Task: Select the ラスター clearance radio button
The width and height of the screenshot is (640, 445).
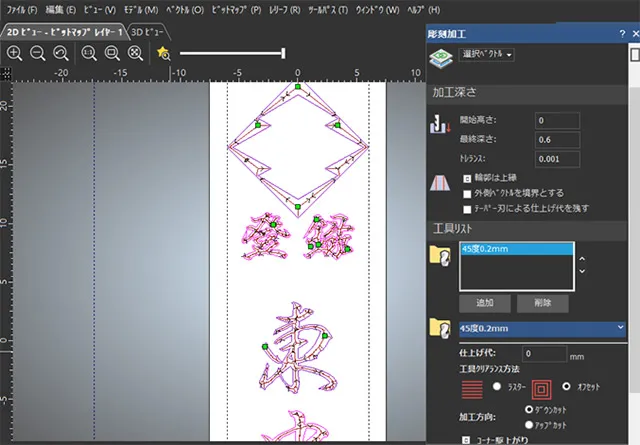Action: 494,385
